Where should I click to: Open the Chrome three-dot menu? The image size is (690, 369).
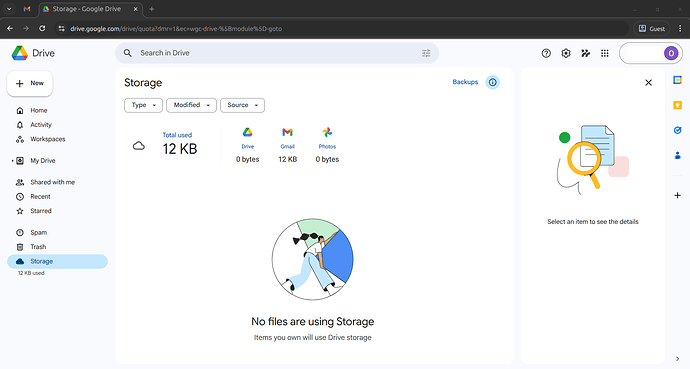[x=680, y=29]
